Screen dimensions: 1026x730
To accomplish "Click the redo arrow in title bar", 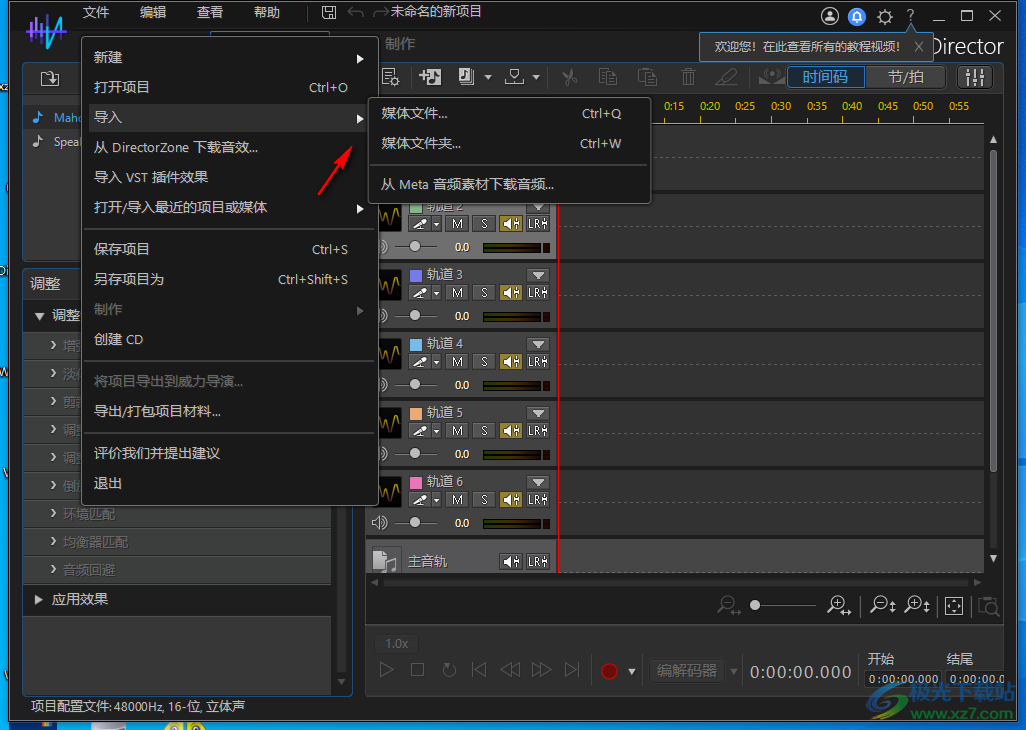I will click(x=380, y=12).
